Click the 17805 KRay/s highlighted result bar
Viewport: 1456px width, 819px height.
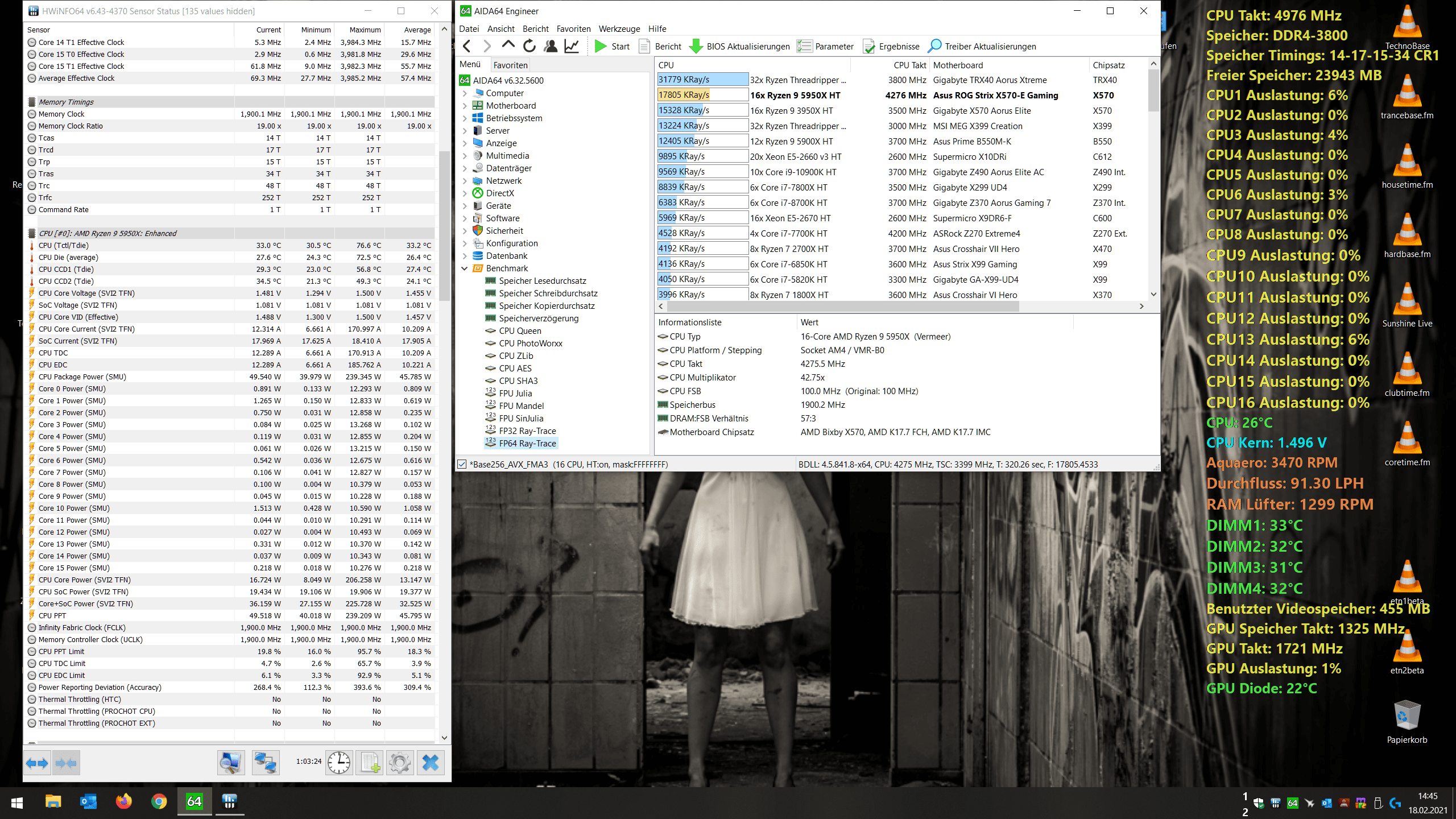point(702,95)
